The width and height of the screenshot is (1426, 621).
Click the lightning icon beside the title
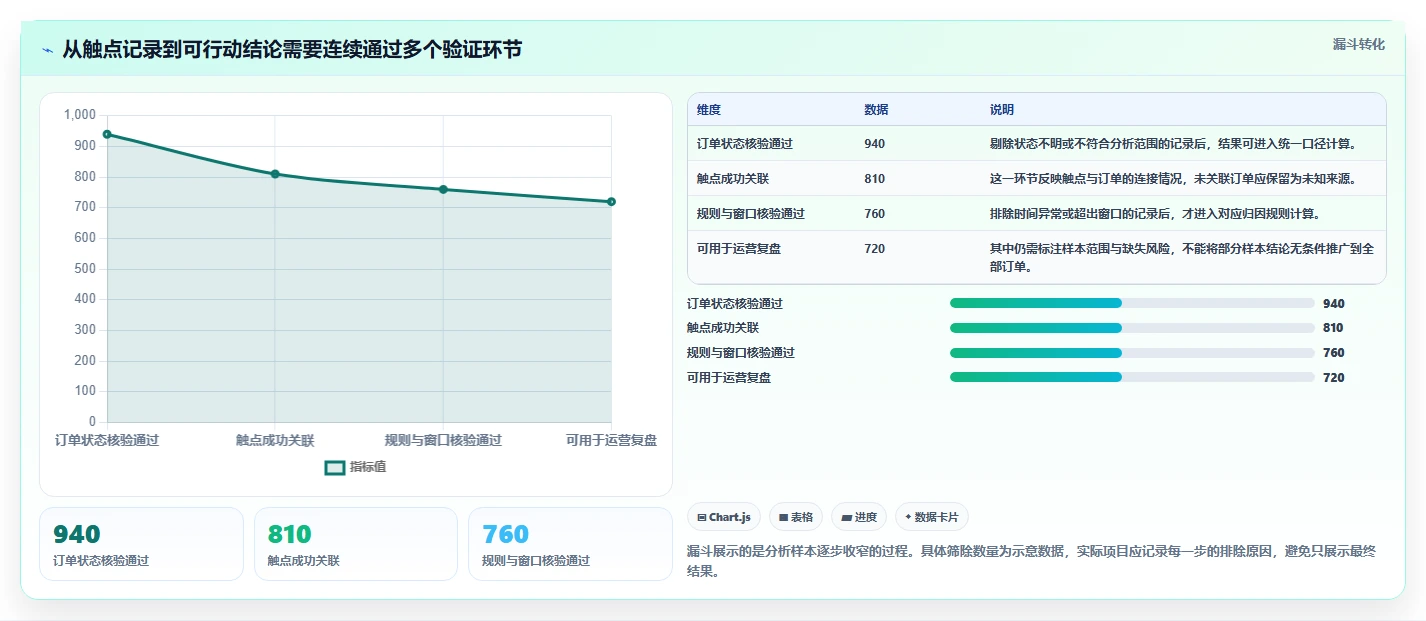pos(47,50)
